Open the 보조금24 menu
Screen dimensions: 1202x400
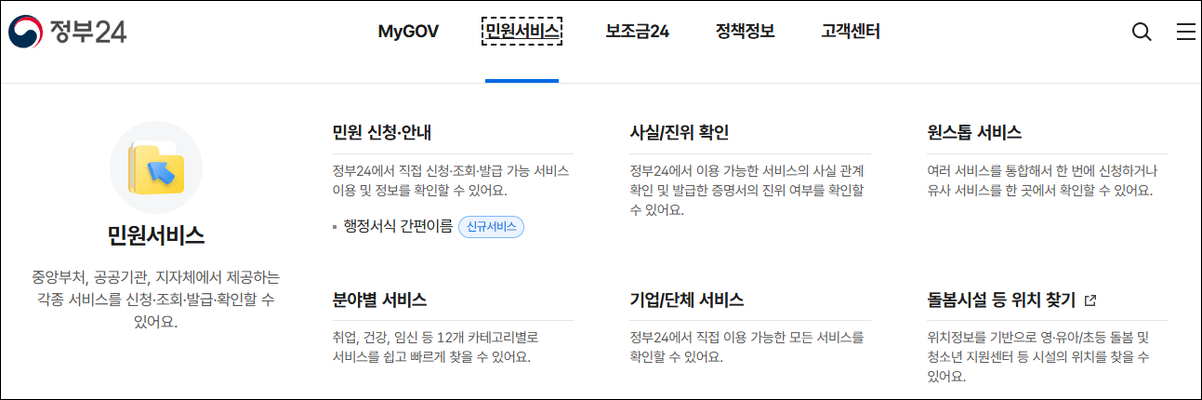637,31
